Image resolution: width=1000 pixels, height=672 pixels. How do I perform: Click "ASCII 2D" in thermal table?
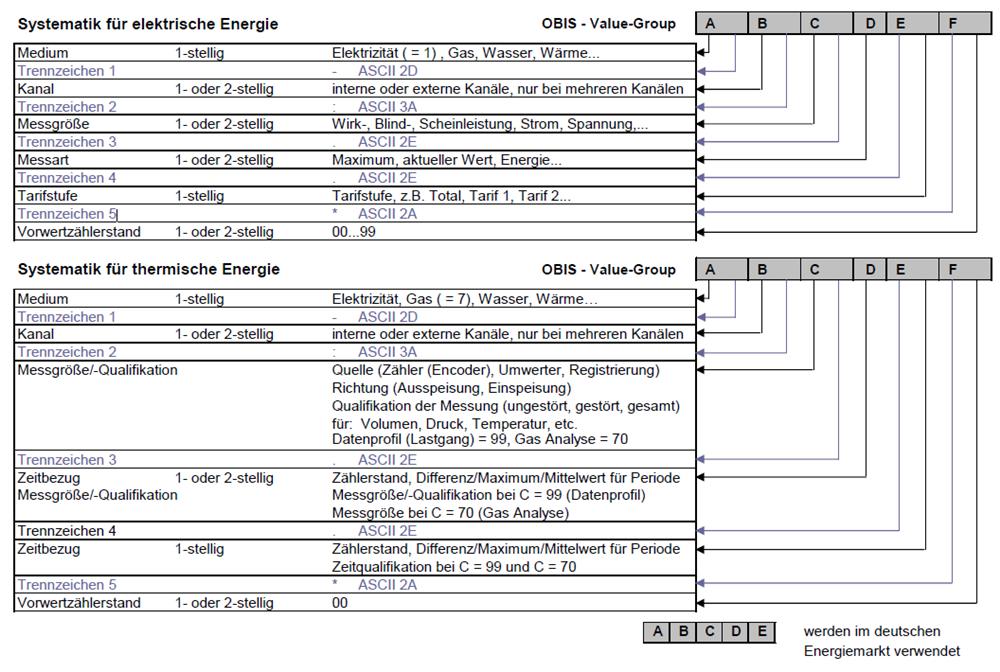coord(388,317)
